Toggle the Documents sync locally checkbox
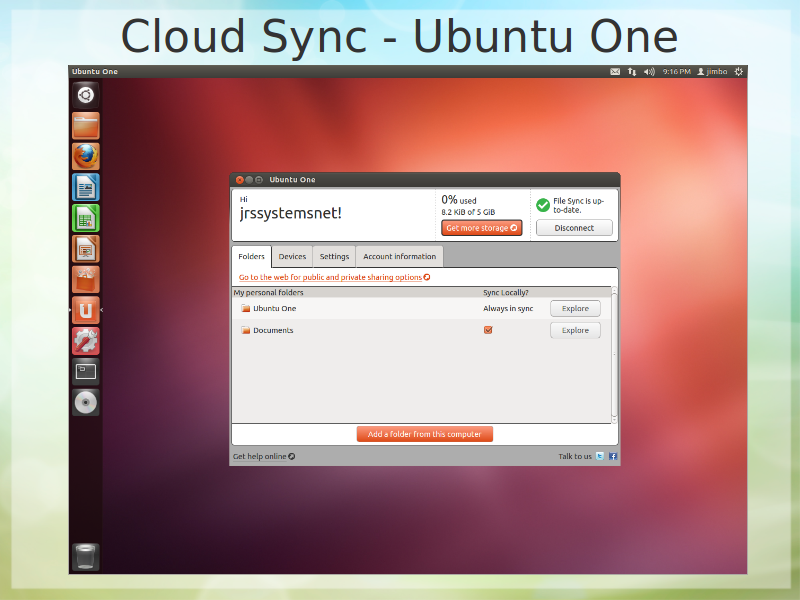Viewport: 800px width, 600px height. point(488,330)
